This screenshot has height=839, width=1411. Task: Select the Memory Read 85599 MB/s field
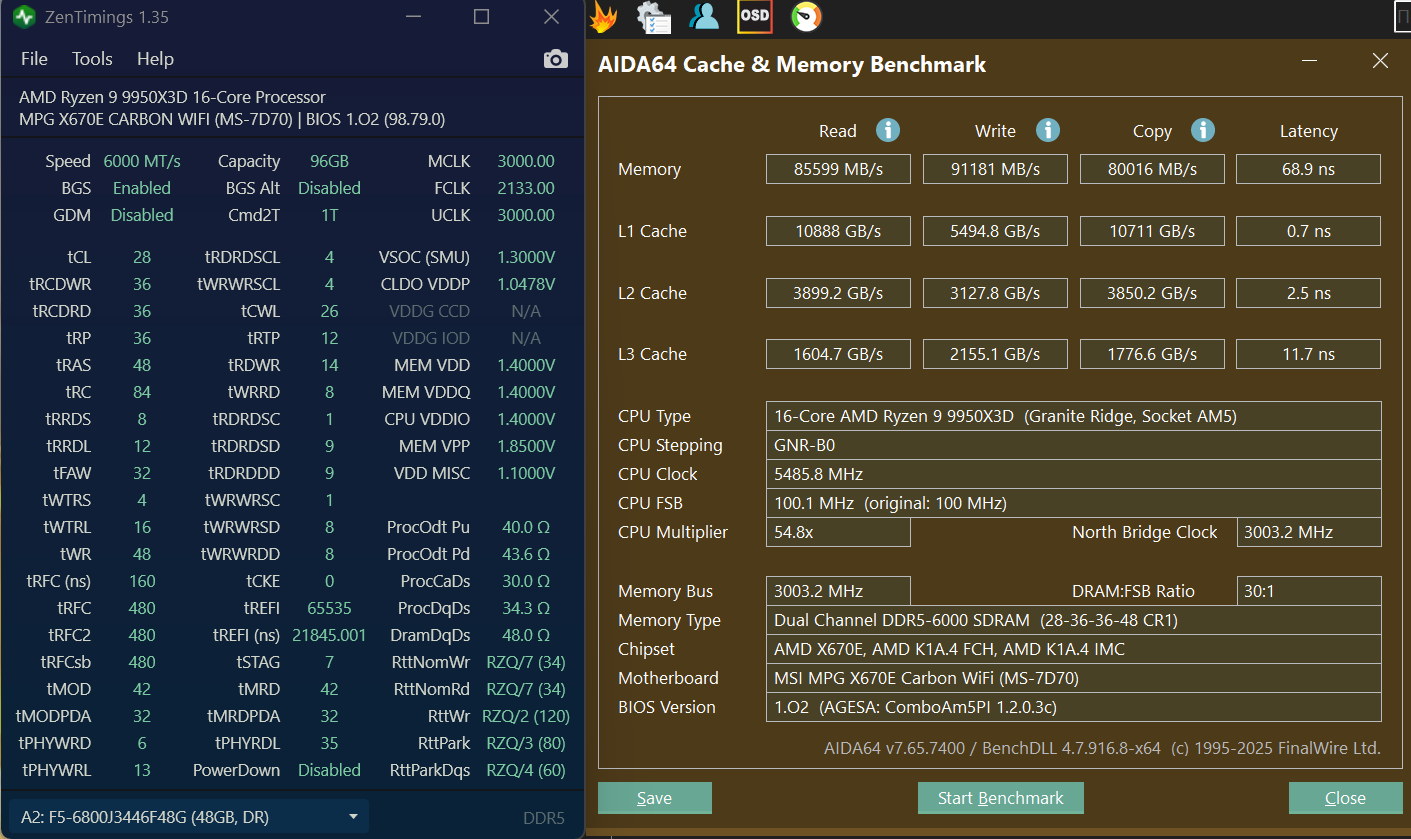pyautogui.click(x=838, y=169)
